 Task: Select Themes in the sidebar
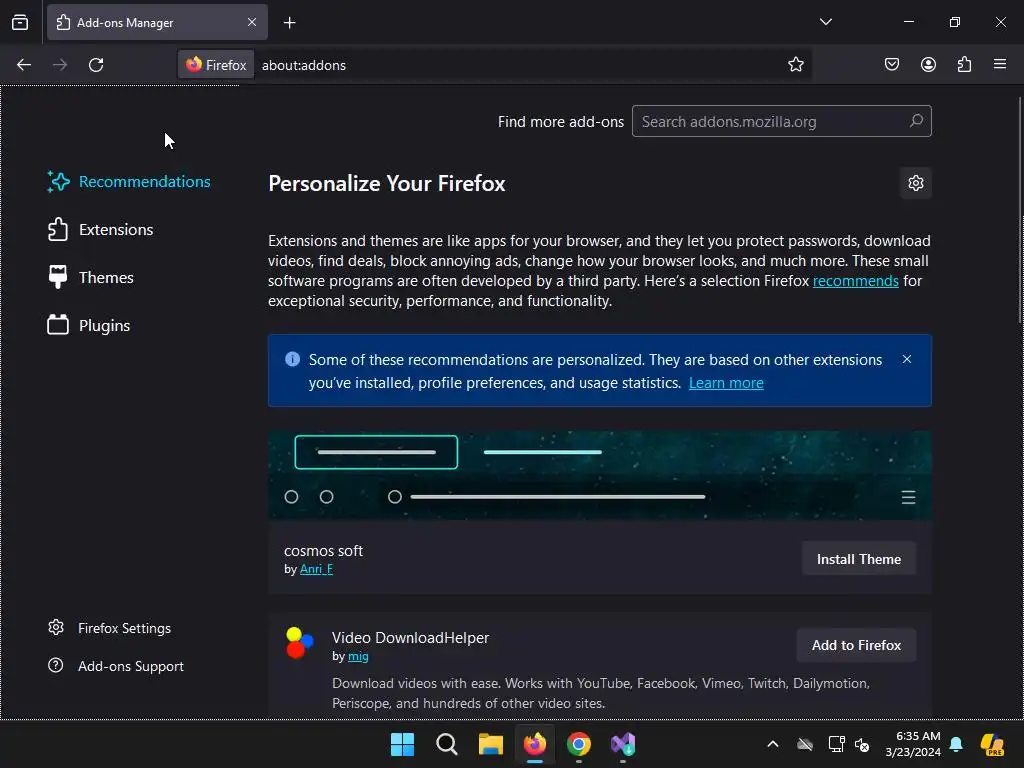pyautogui.click(x=91, y=278)
